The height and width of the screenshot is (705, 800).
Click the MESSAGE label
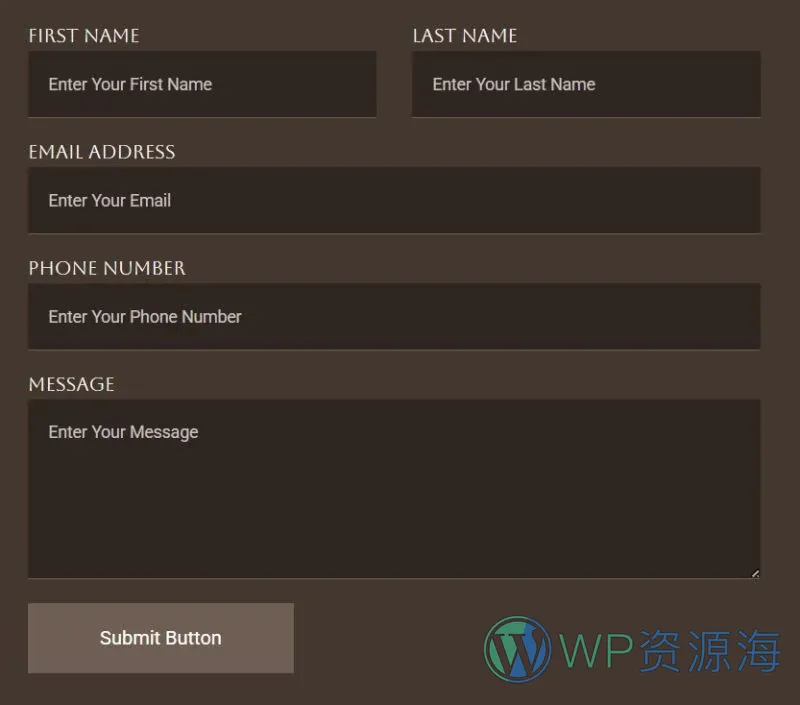point(71,385)
